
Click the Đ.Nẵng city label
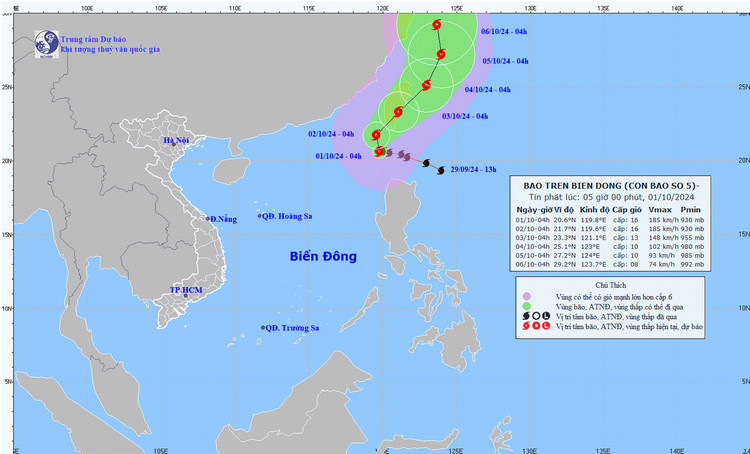[222, 218]
